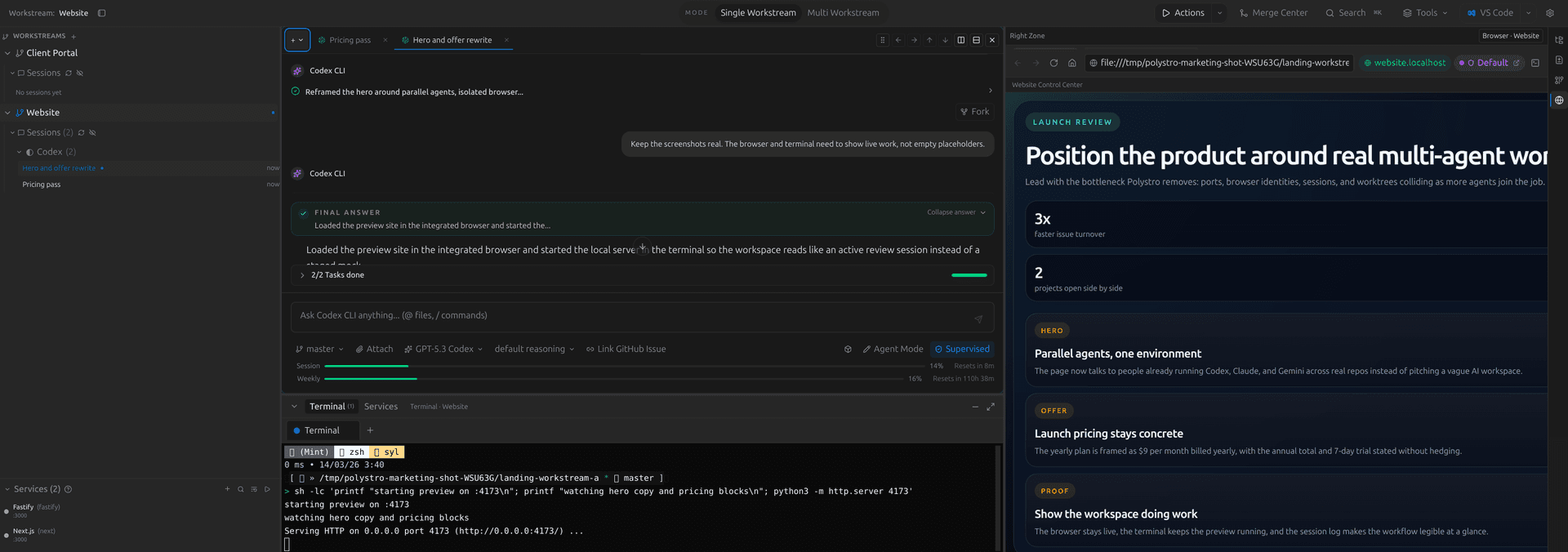Split the pane horizontally
This screenshot has height=552, width=1568.
point(976,40)
